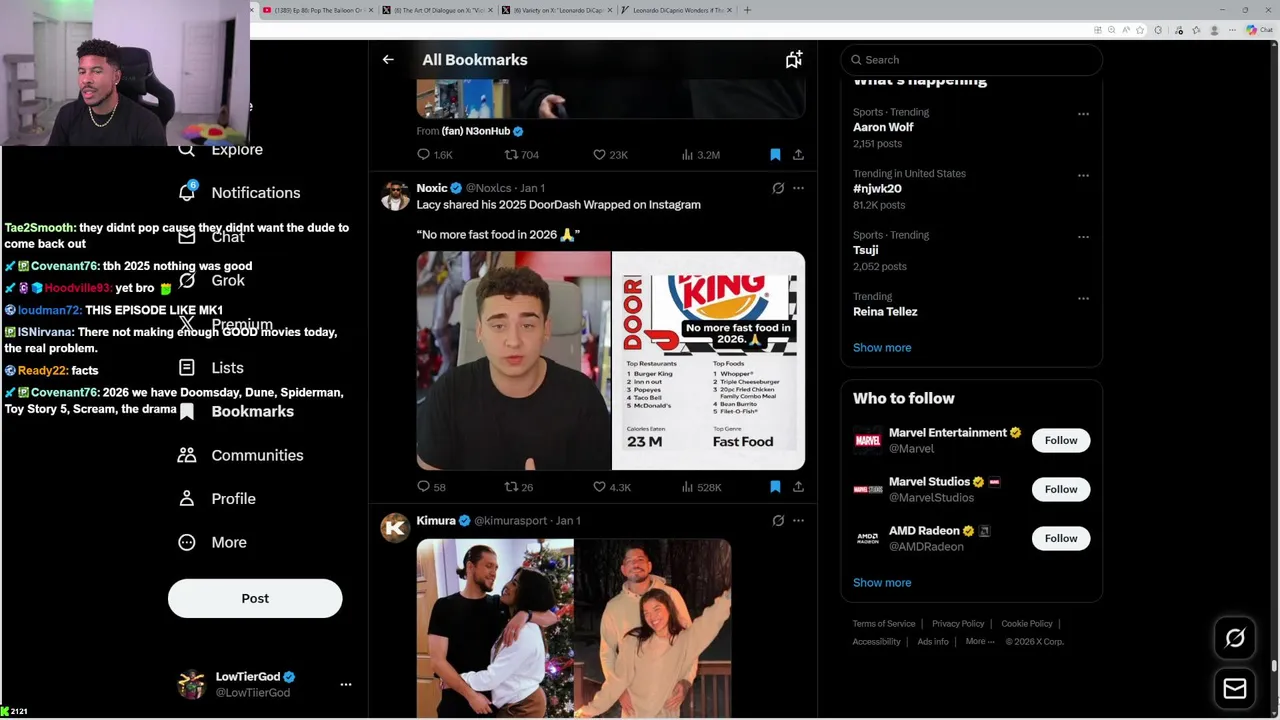
Task: Open the more menu on the Kimura post
Action: tap(798, 521)
